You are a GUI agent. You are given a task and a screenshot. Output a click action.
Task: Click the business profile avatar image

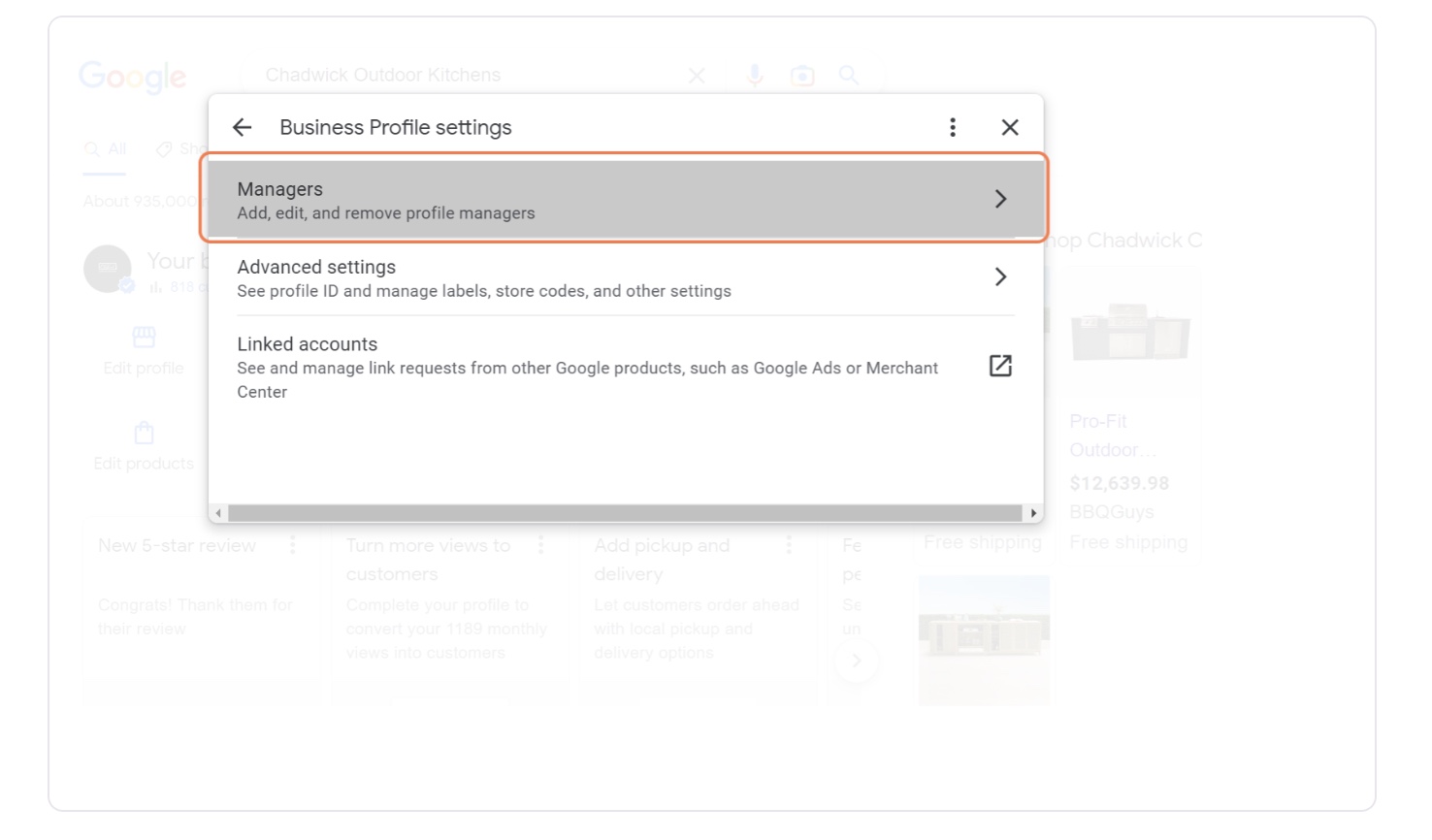pos(108,269)
